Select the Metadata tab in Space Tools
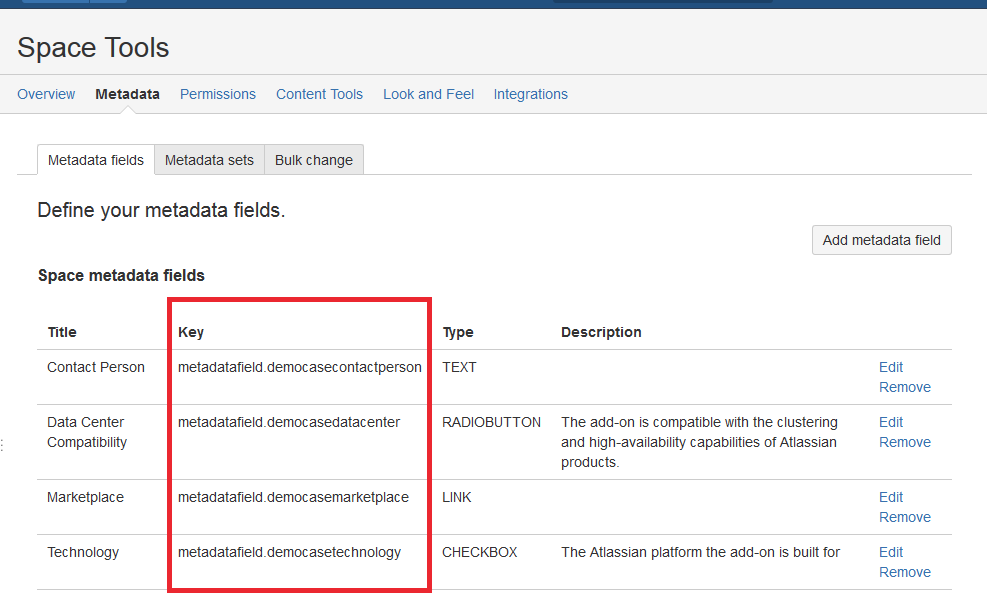The image size is (987, 607). (127, 94)
